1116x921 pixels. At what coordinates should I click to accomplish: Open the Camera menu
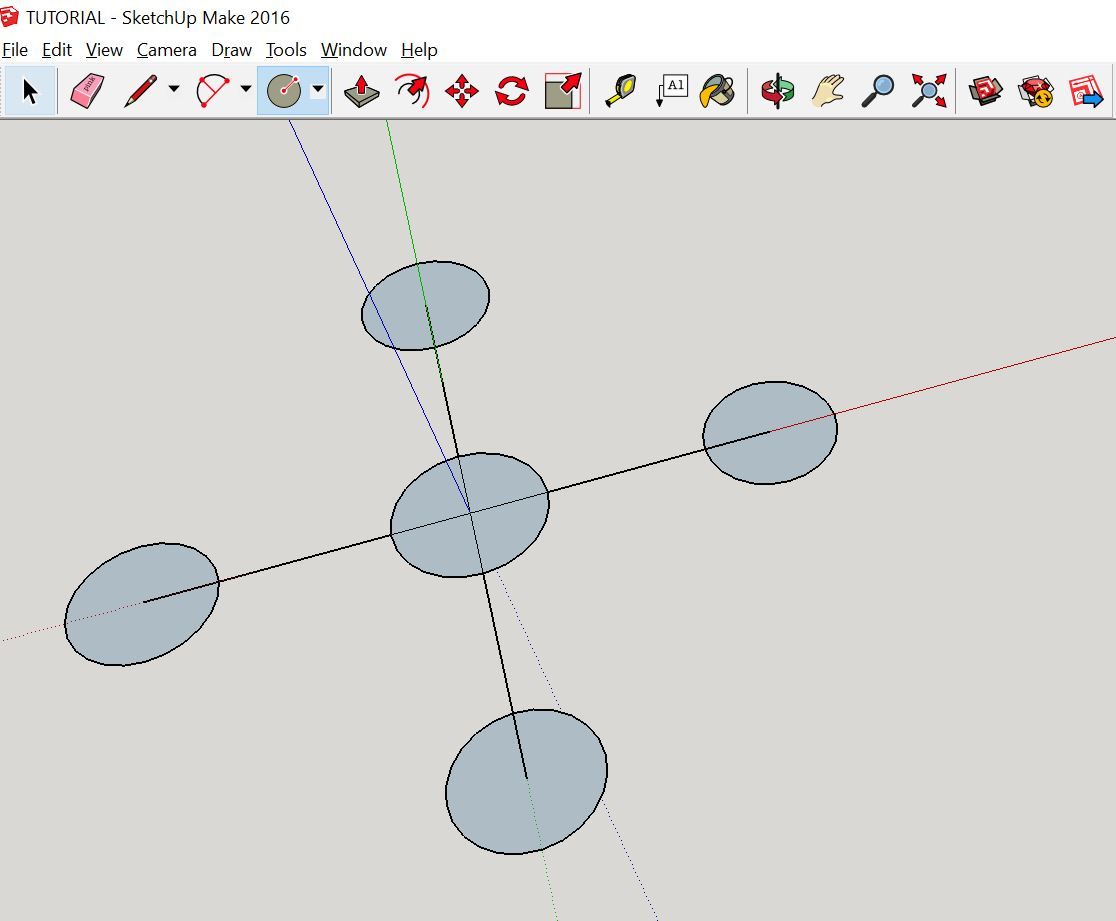pyautogui.click(x=166, y=49)
